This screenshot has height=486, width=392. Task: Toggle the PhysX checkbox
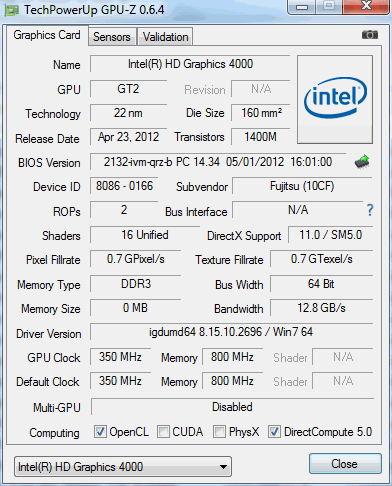(x=219, y=432)
